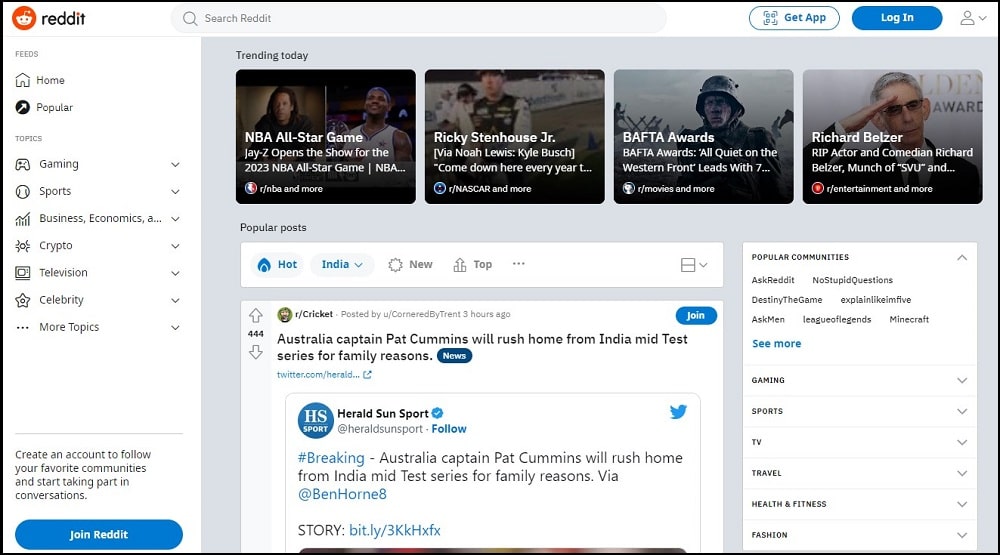The height and width of the screenshot is (555, 1000).
Task: Click the Log In button
Action: [x=897, y=18]
